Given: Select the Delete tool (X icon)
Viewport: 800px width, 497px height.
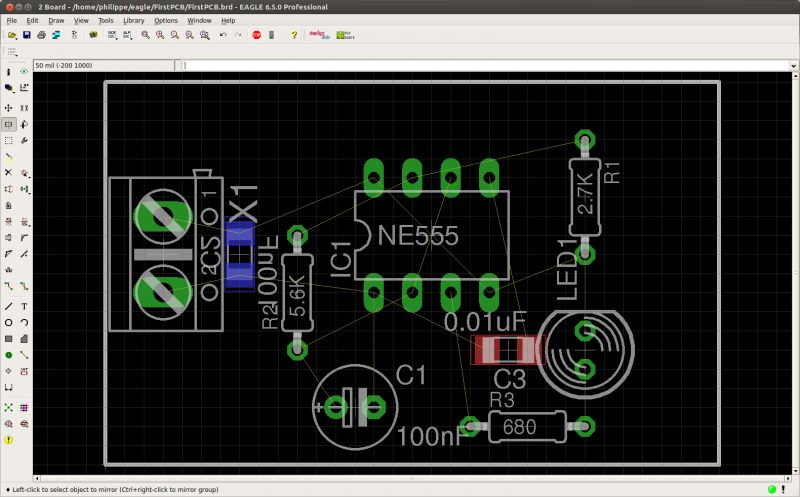Looking at the screenshot, I should [9, 173].
